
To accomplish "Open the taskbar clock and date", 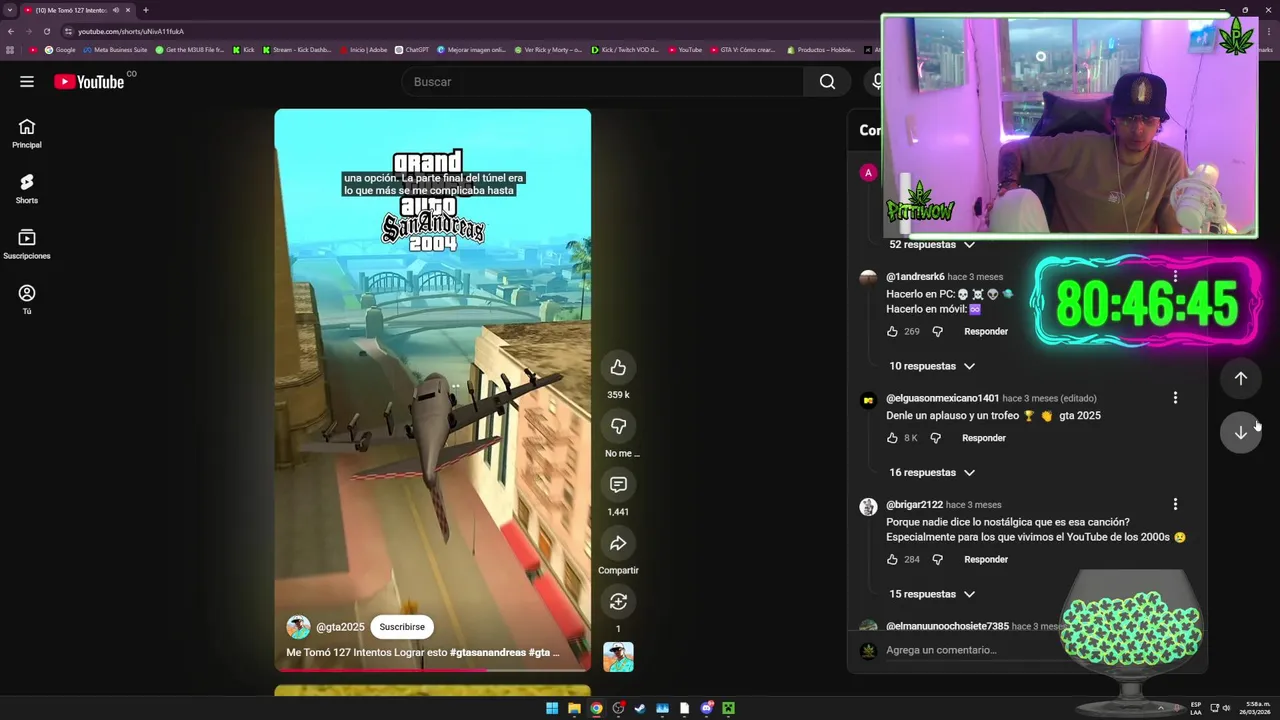I will pyautogui.click(x=1255, y=708).
